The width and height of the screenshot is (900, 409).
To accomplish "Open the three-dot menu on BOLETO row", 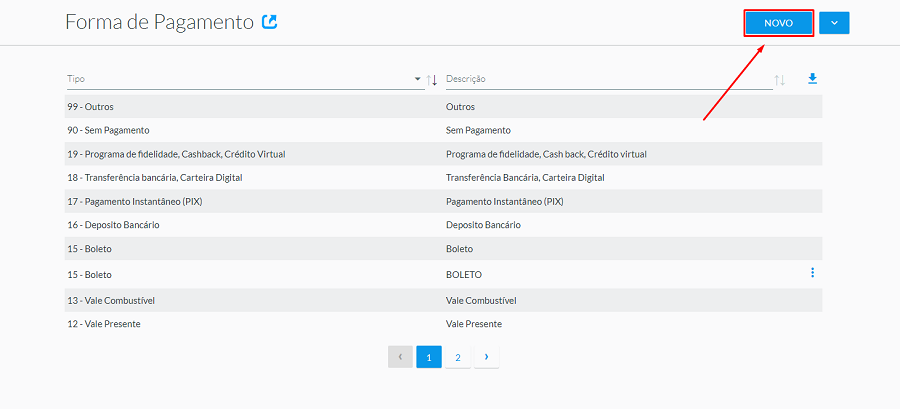I will [x=812, y=273].
